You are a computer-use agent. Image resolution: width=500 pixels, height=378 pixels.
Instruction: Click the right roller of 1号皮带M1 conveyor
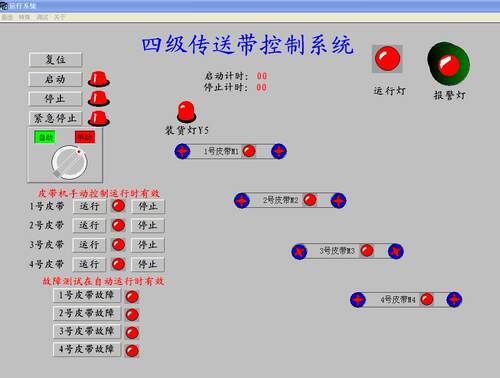279,151
